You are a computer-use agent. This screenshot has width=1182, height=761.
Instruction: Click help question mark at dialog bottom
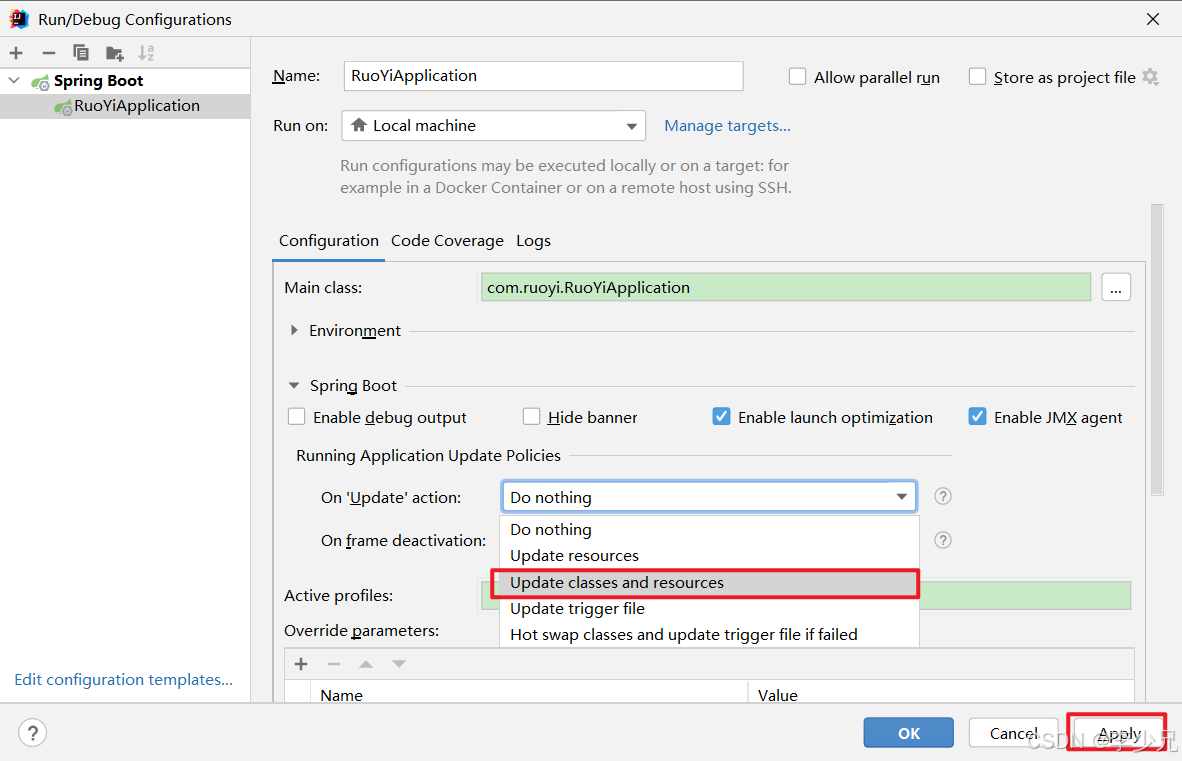(32, 732)
